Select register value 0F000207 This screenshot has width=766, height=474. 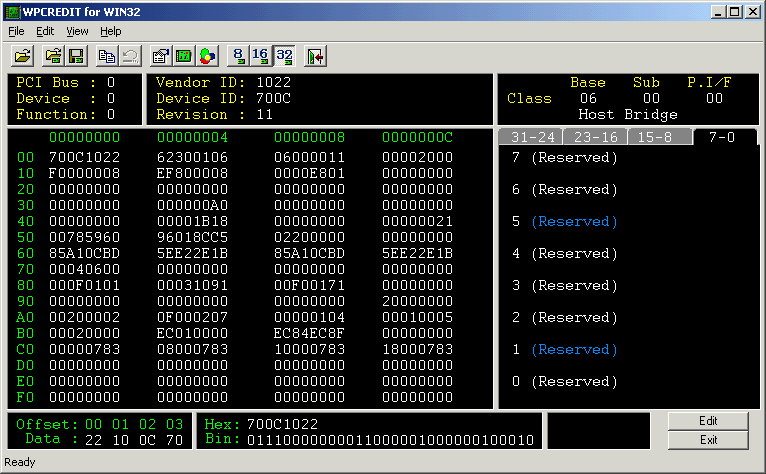pos(192,318)
